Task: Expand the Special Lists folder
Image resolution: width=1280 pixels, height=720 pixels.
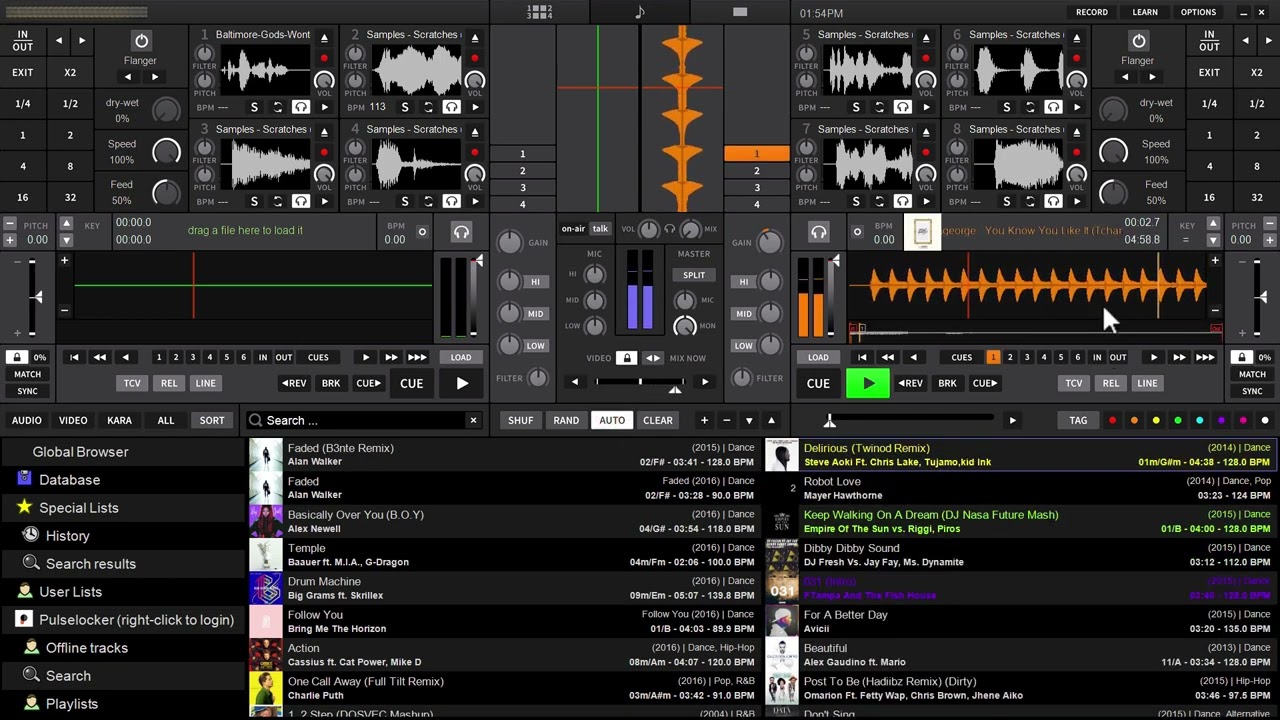Action: 78,508
